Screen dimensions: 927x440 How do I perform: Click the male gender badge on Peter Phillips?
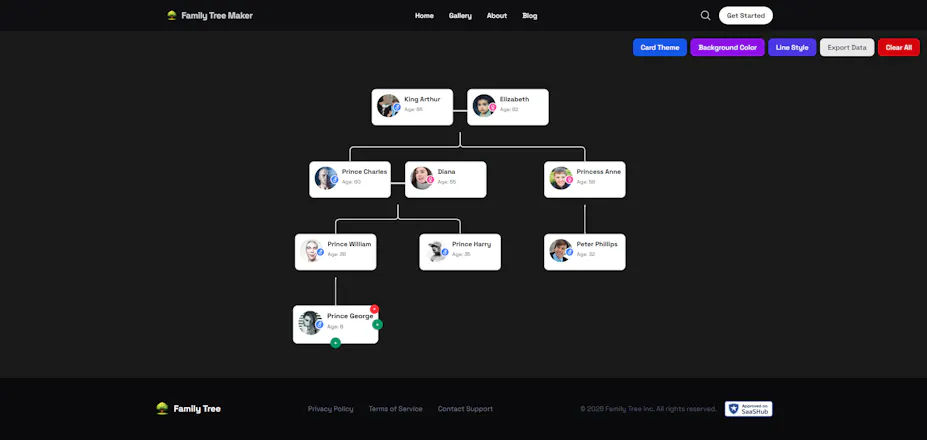click(569, 252)
